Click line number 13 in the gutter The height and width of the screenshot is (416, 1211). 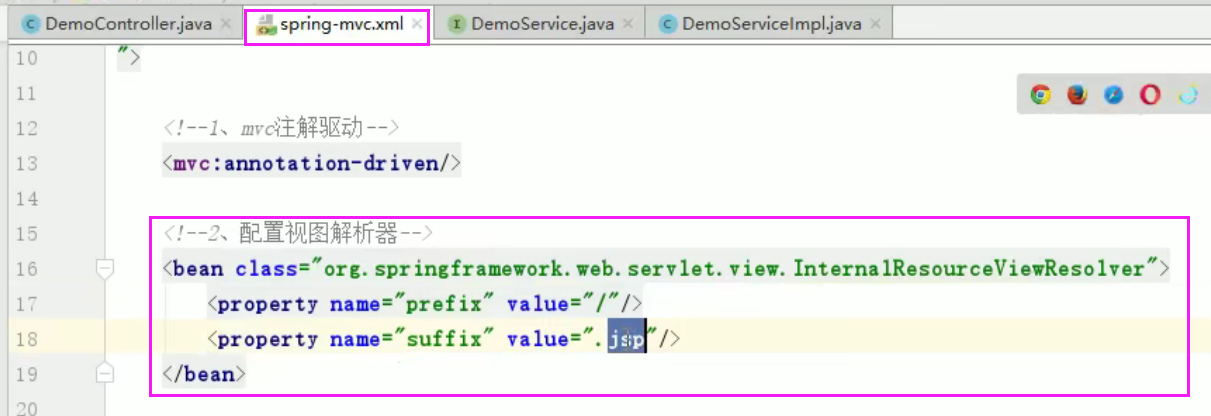(x=26, y=163)
